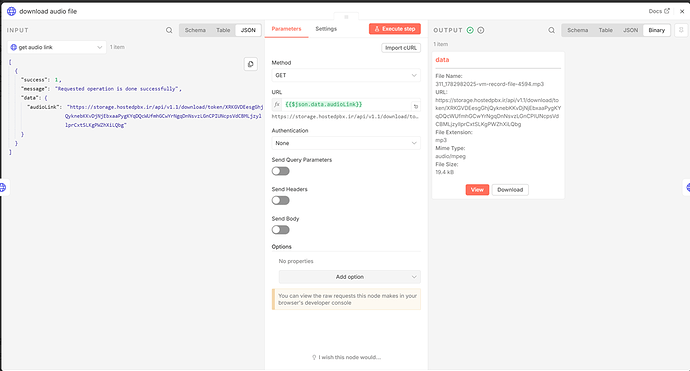Image resolution: width=690 pixels, height=371 pixels.
Task: Copy the input JSON with the copy icon
Action: [x=250, y=64]
